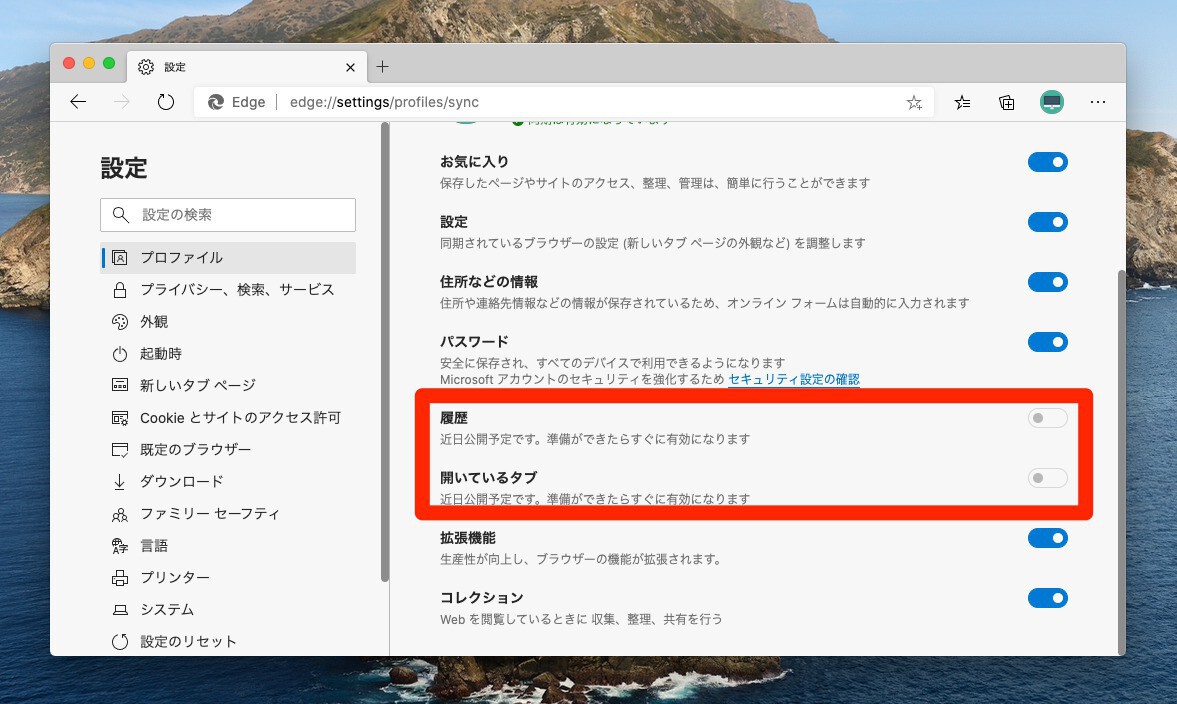Viewport: 1177px width, 704px height.
Task: Reload the page with the refresh icon
Action: pos(166,102)
